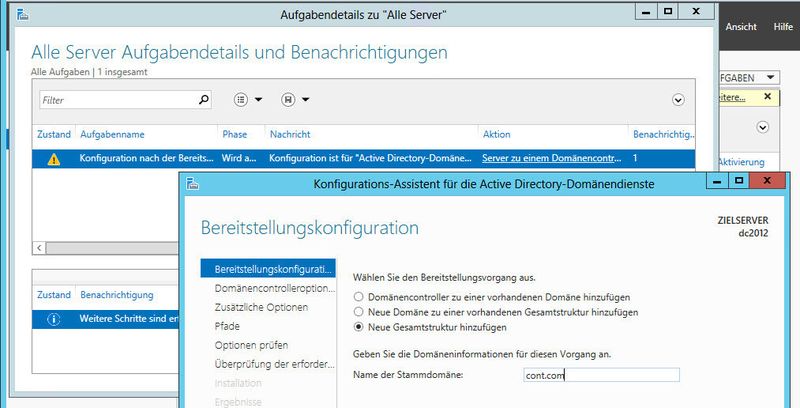Click the Aufgabendetails window title icon
The image size is (800, 408).
[x=22, y=14]
